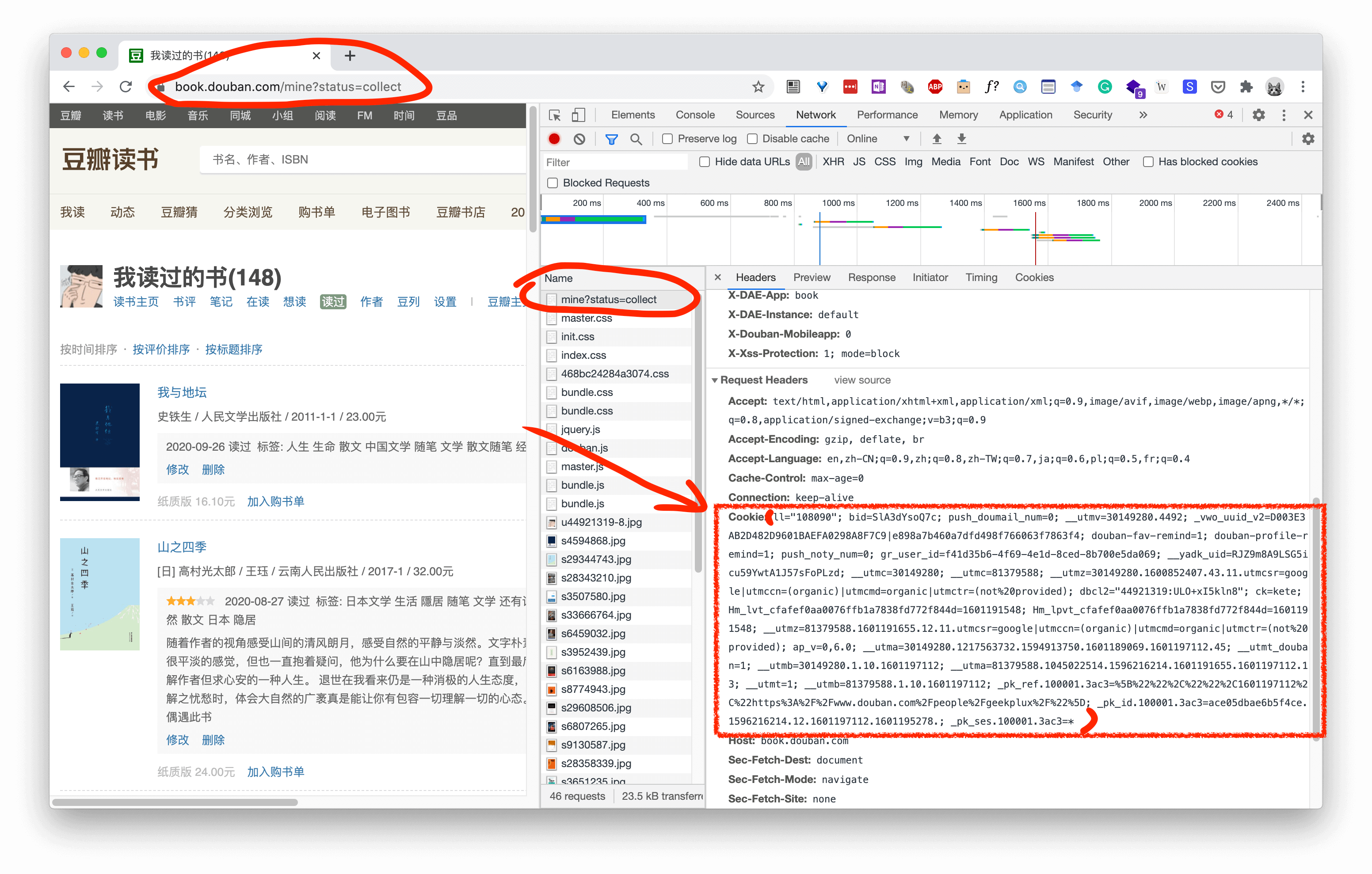1372x874 pixels.
Task: Enable the Preserve log checkbox
Action: [667, 138]
